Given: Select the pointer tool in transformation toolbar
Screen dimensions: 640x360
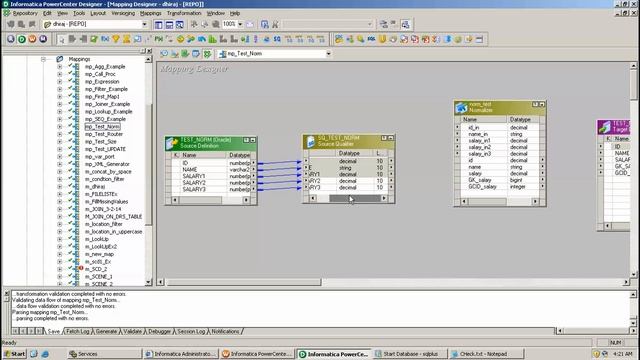Looking at the screenshot, I should 62,39.
